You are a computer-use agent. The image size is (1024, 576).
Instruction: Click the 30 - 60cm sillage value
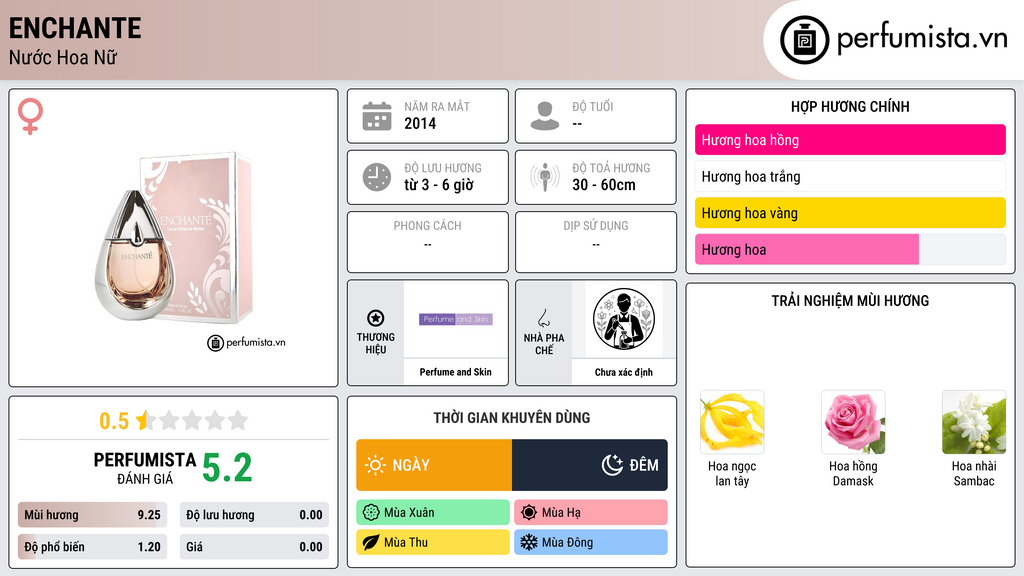[x=603, y=185]
